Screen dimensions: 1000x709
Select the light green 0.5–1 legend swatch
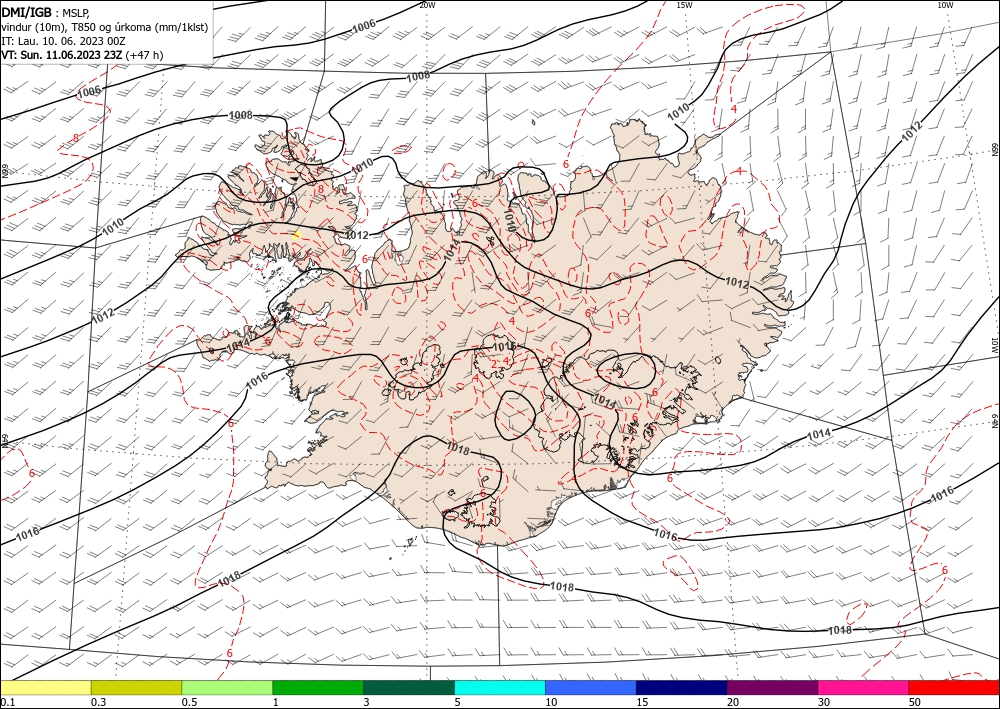coord(227,687)
